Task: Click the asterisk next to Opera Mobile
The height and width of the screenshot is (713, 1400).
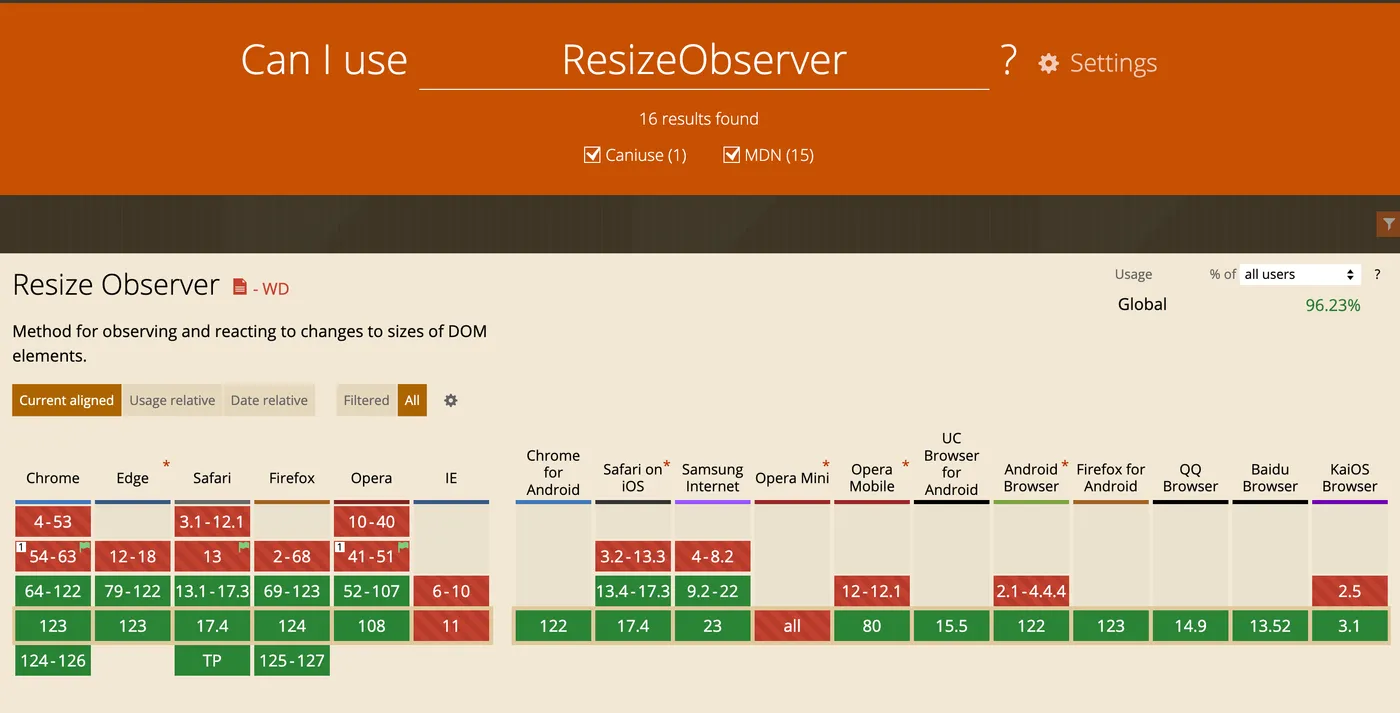Action: [x=905, y=465]
